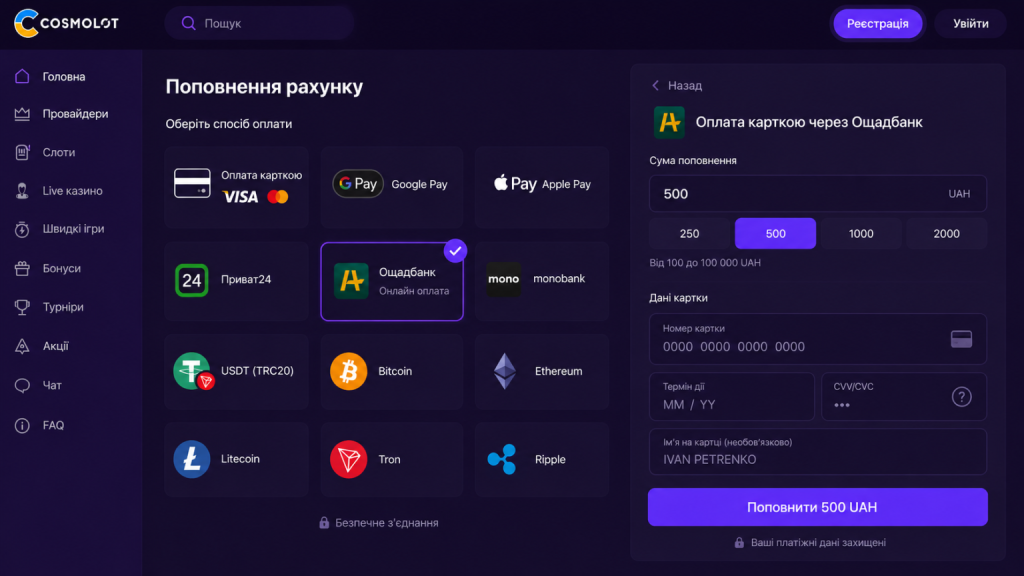The width and height of the screenshot is (1024, 576).
Task: Choose the Приват24 payment option
Action: [236, 280]
